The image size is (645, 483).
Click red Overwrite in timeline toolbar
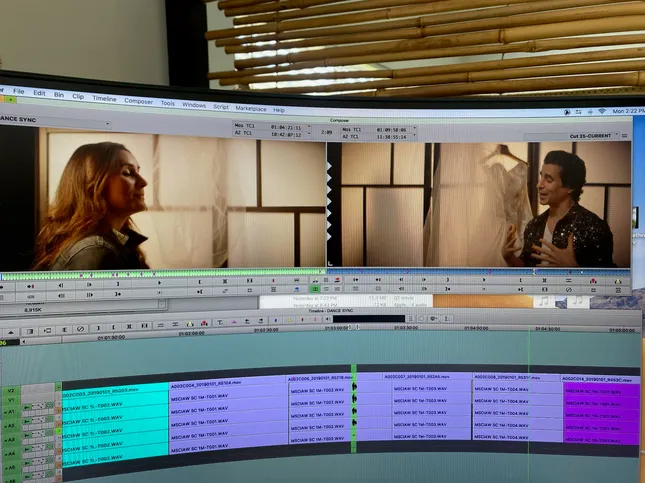[x=204, y=323]
